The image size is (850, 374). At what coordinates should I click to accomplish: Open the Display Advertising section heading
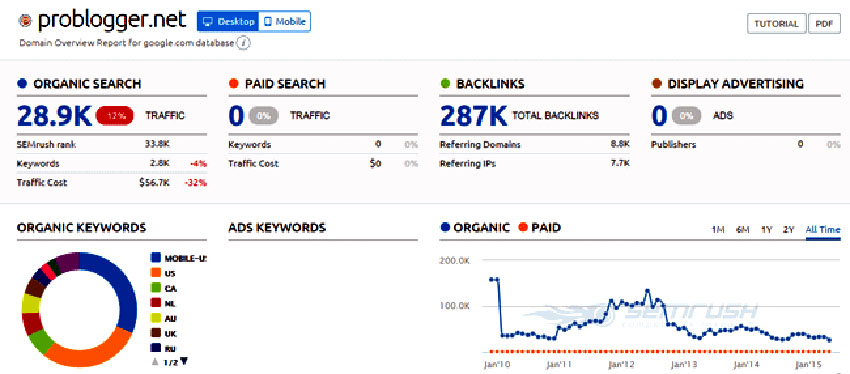pyautogui.click(x=736, y=84)
